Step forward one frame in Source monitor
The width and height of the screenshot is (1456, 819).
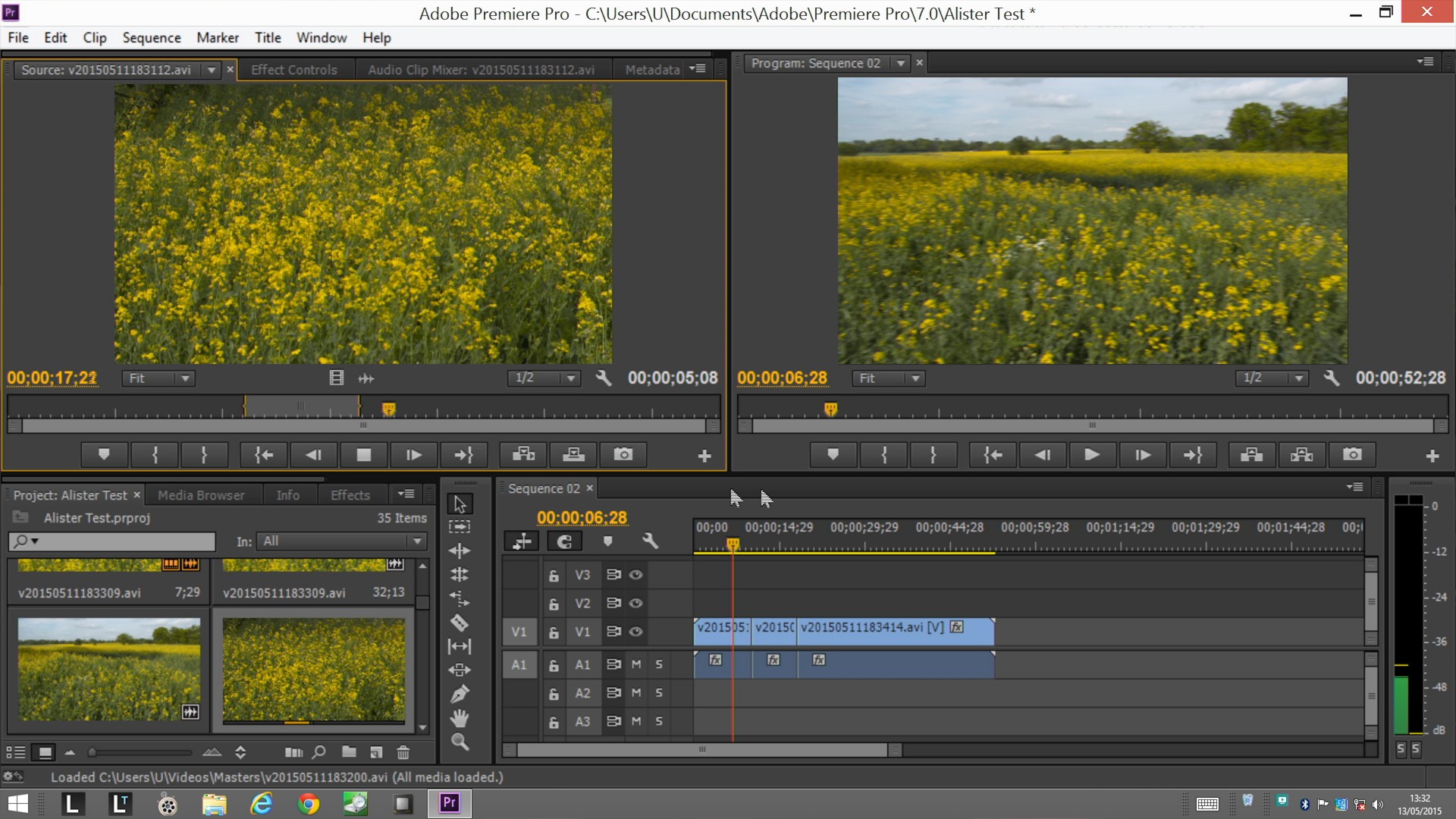[x=414, y=455]
